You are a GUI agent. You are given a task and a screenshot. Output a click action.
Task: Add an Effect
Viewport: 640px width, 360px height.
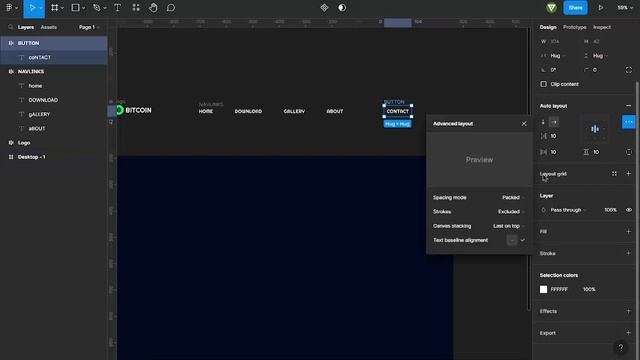[x=629, y=311]
